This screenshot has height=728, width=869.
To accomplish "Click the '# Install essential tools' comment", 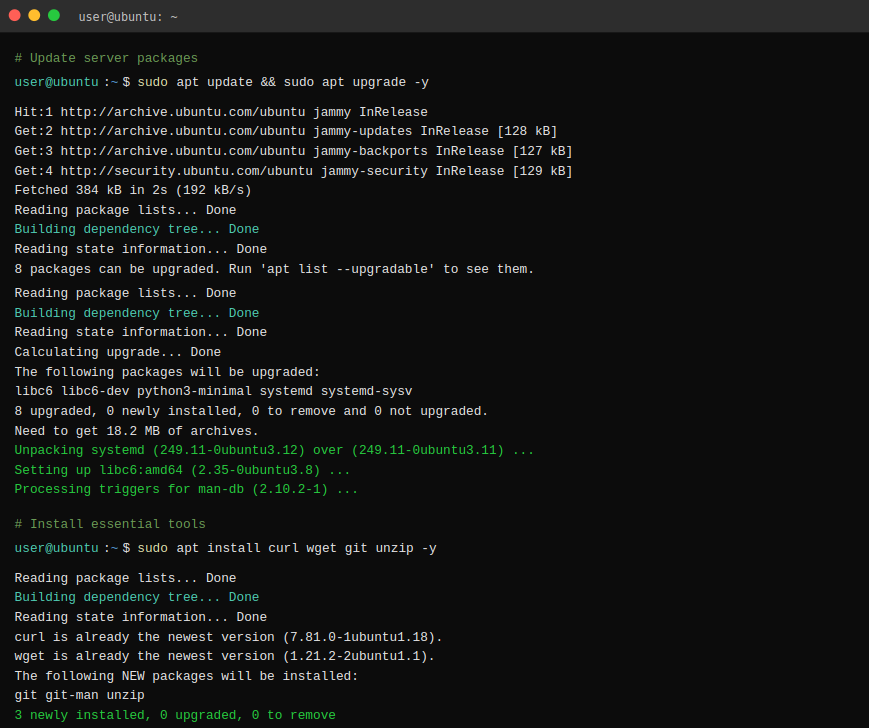I will point(110,524).
